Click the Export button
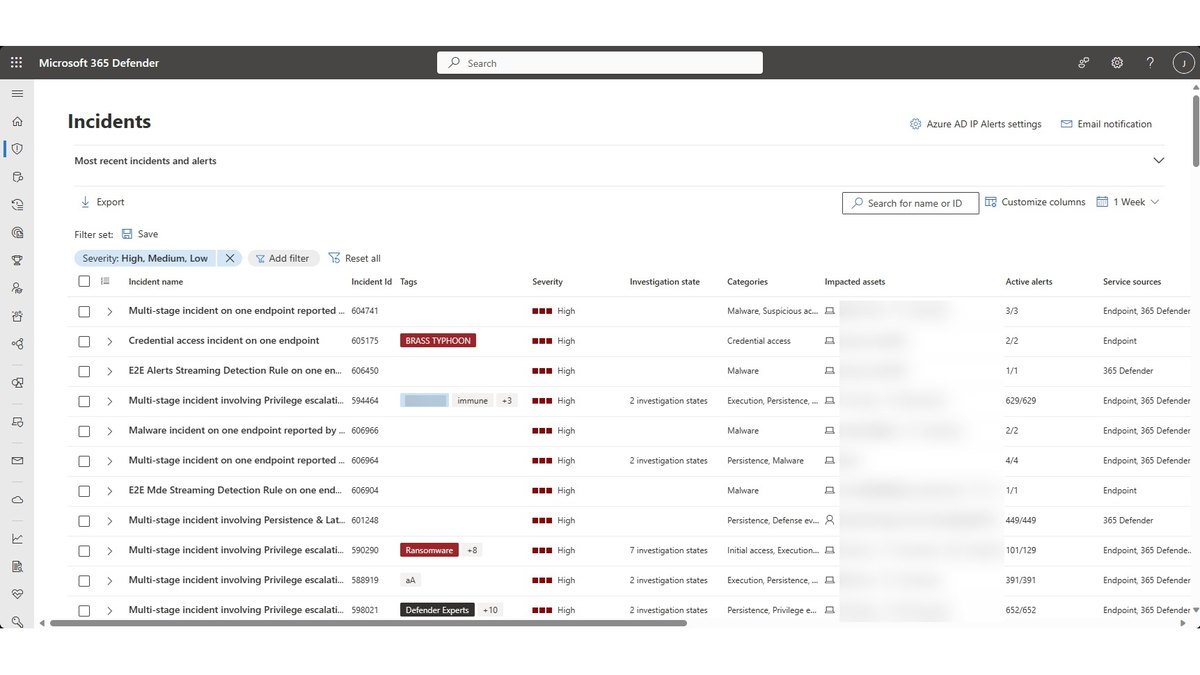The width and height of the screenshot is (1200, 675). pyautogui.click(x=102, y=202)
